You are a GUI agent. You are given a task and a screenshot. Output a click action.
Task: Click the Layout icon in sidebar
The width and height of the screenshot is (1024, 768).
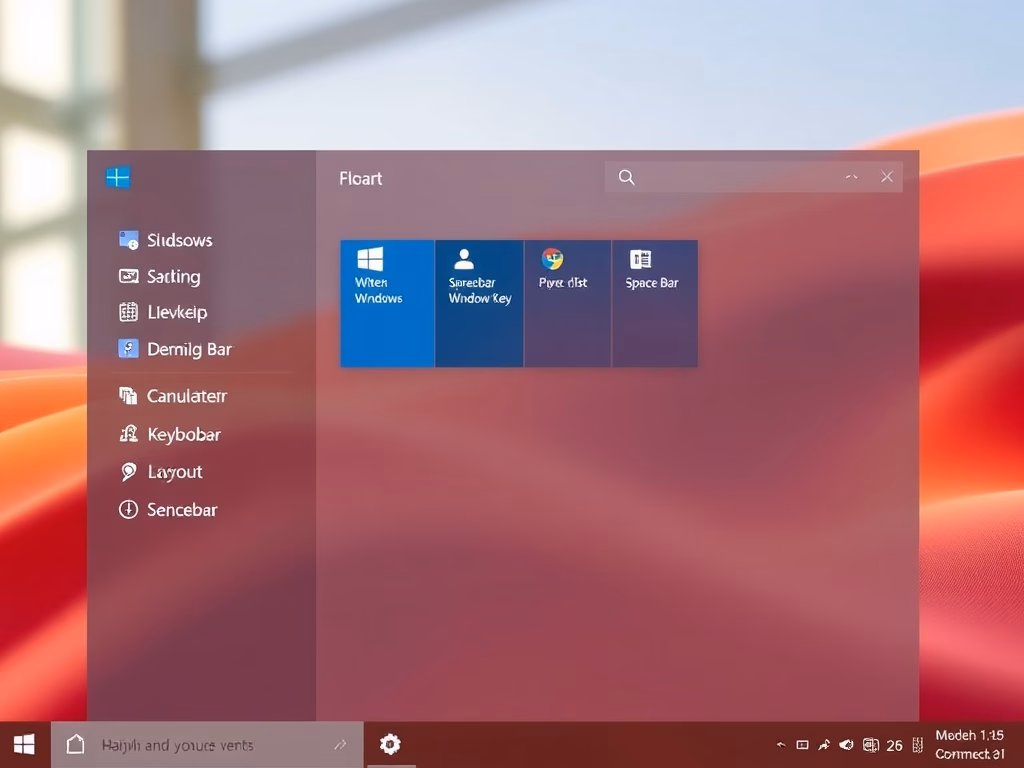coord(129,472)
